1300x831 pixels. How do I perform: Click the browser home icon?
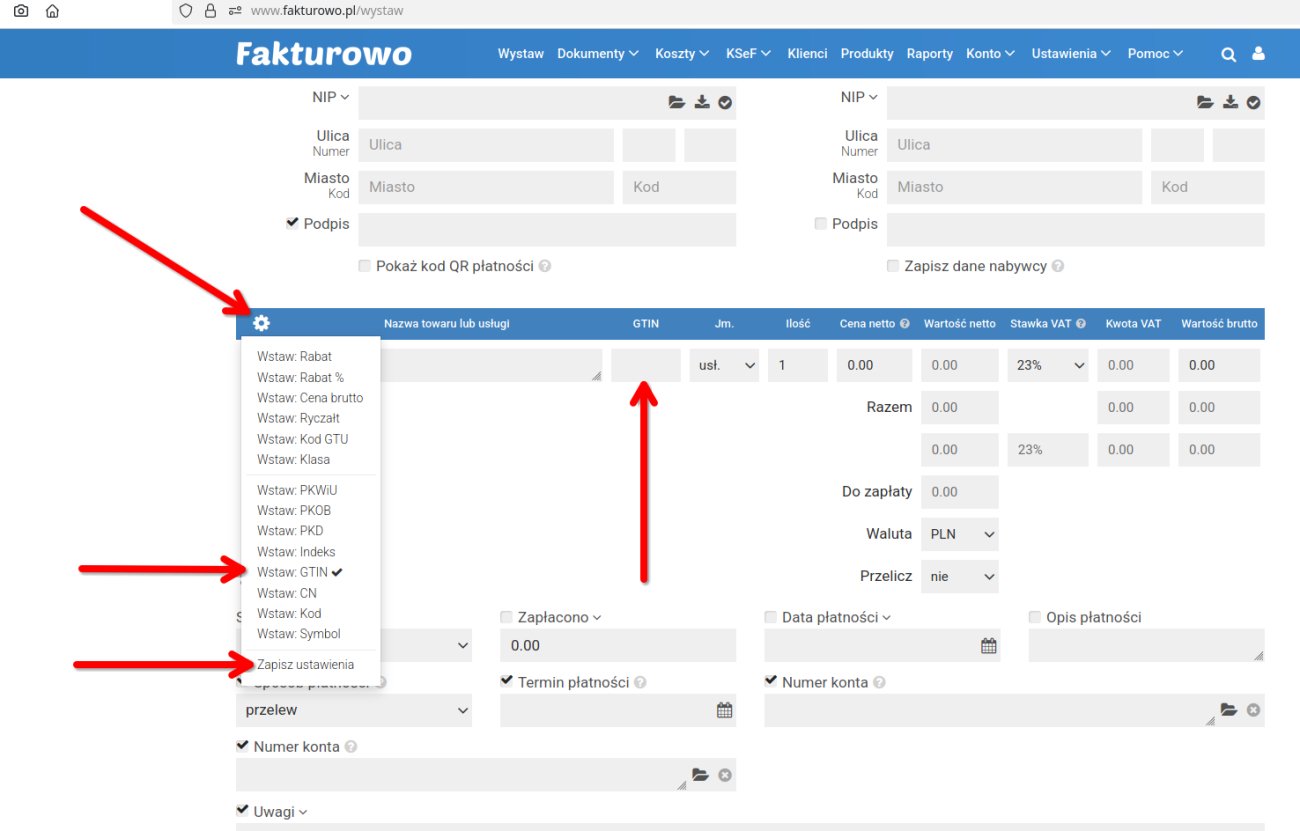(x=52, y=11)
